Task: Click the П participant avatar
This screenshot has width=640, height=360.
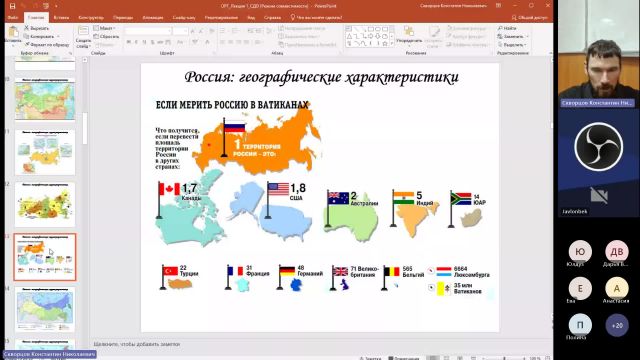Action: 580,325
